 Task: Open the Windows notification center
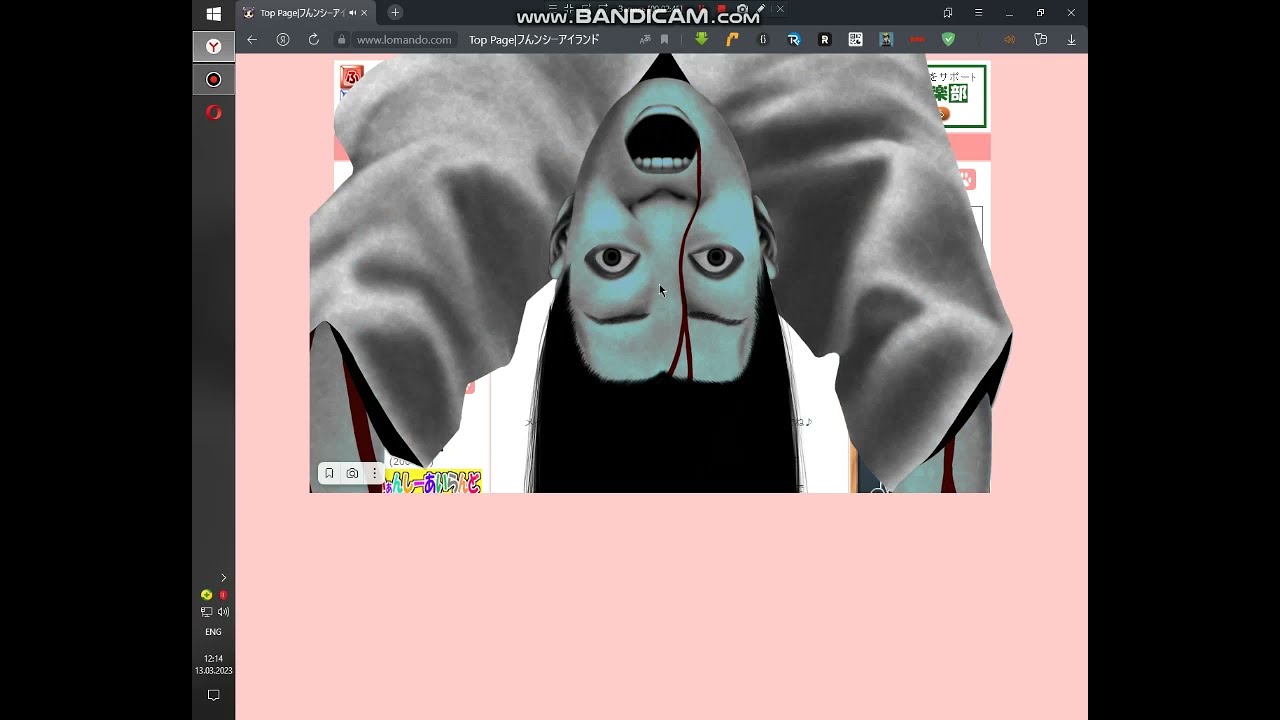tap(213, 695)
